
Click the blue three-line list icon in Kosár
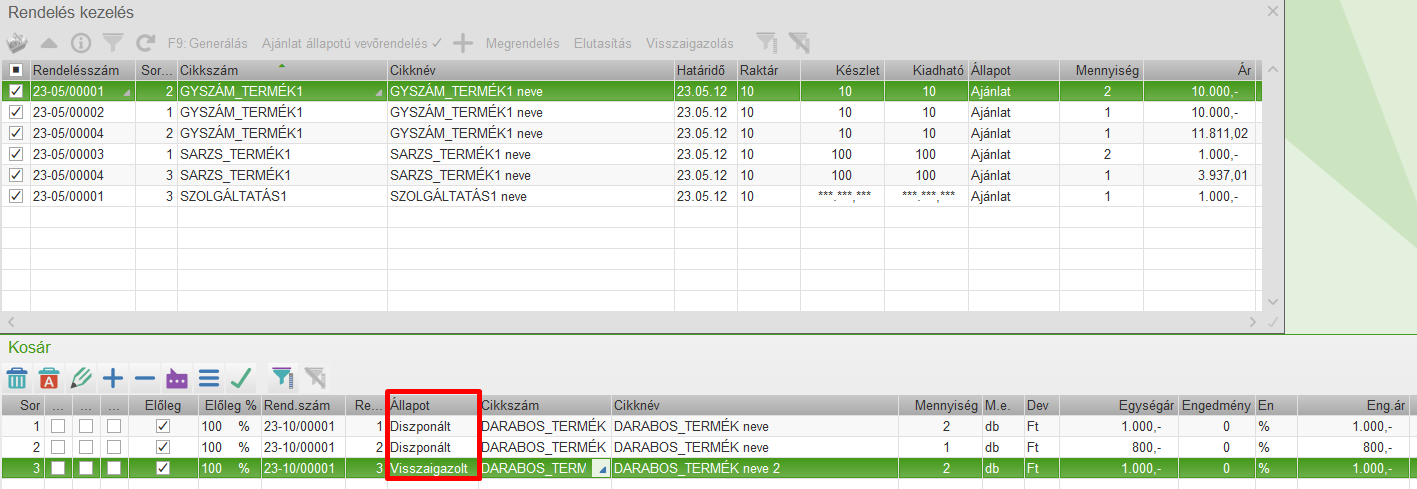(208, 378)
